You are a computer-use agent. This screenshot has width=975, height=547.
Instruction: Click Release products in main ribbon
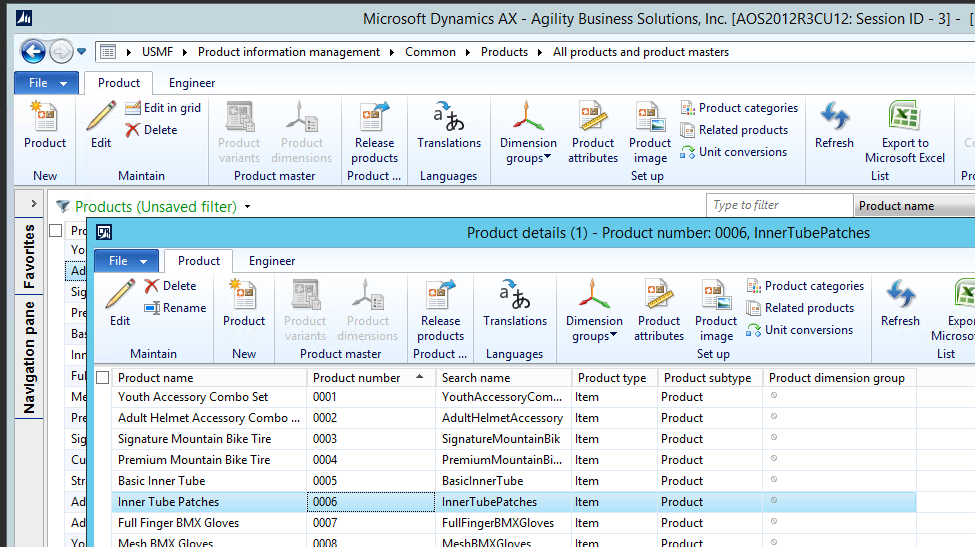pos(374,132)
